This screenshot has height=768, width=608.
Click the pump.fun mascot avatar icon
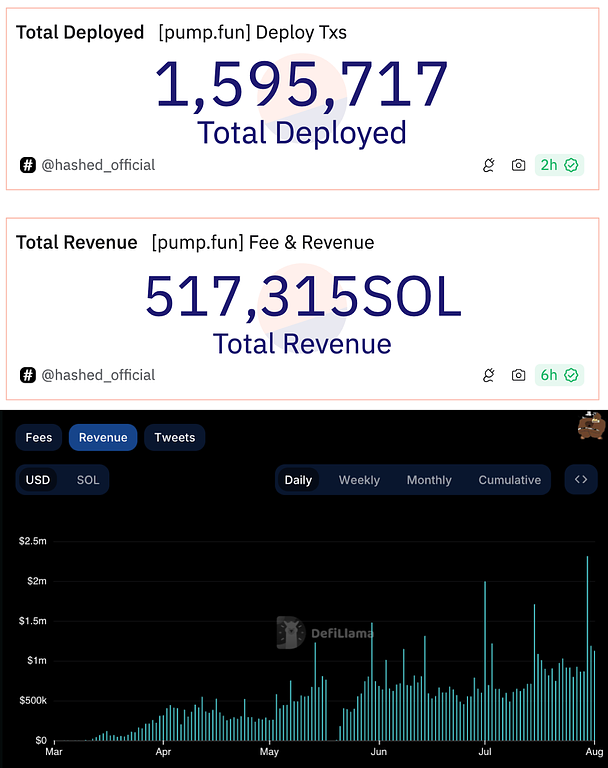pyautogui.click(x=591, y=425)
